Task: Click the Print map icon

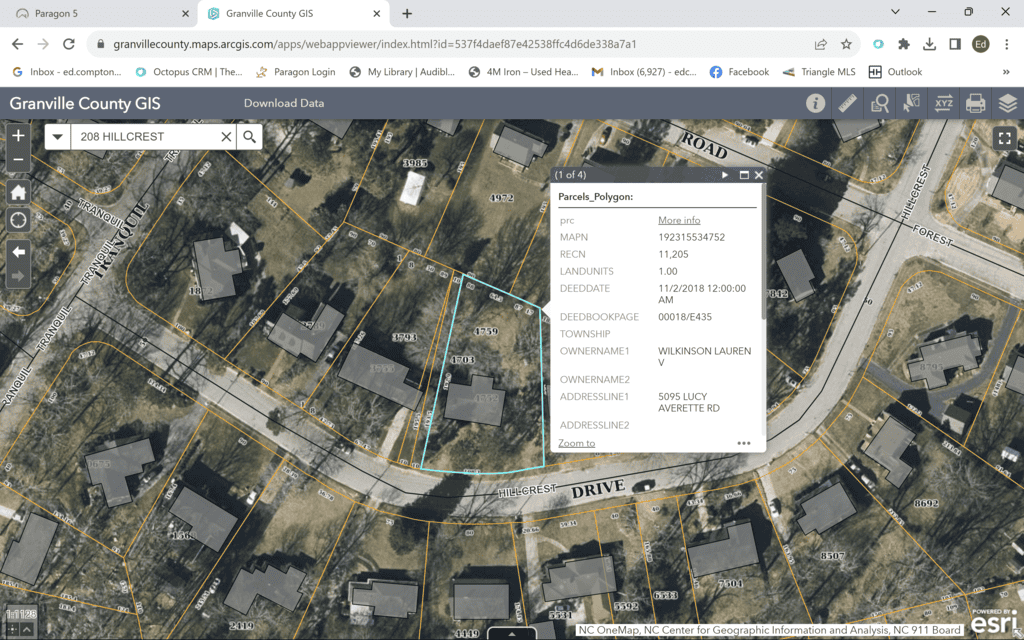Action: pyautogui.click(x=975, y=103)
